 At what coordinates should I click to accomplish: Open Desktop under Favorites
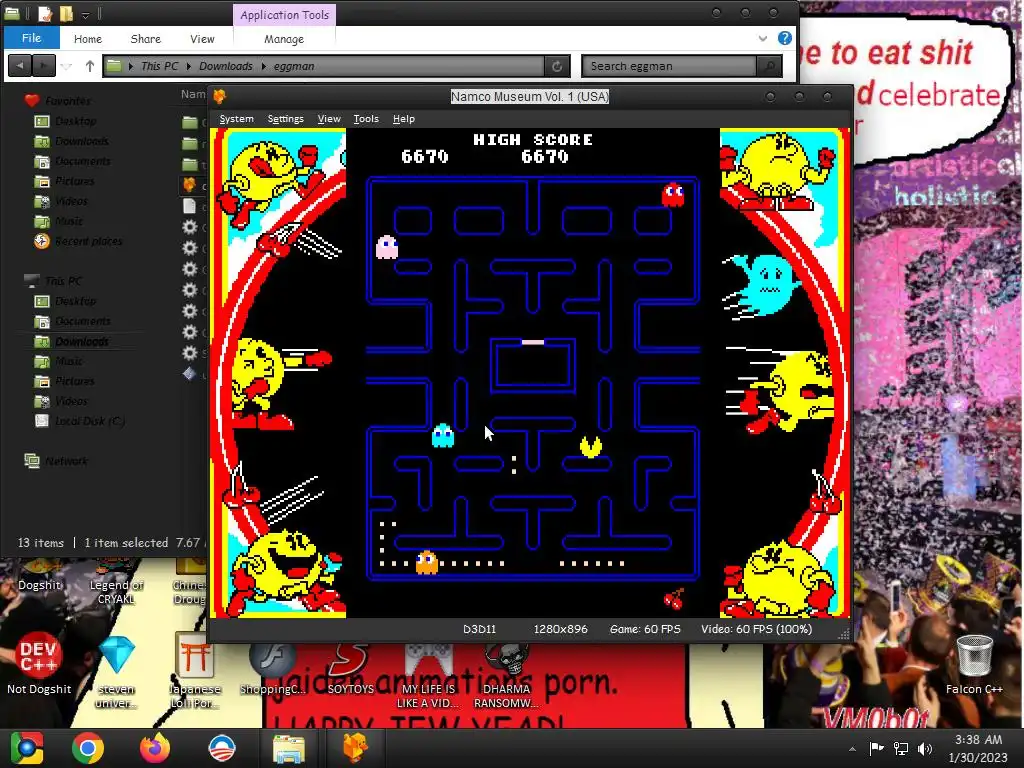click(75, 121)
